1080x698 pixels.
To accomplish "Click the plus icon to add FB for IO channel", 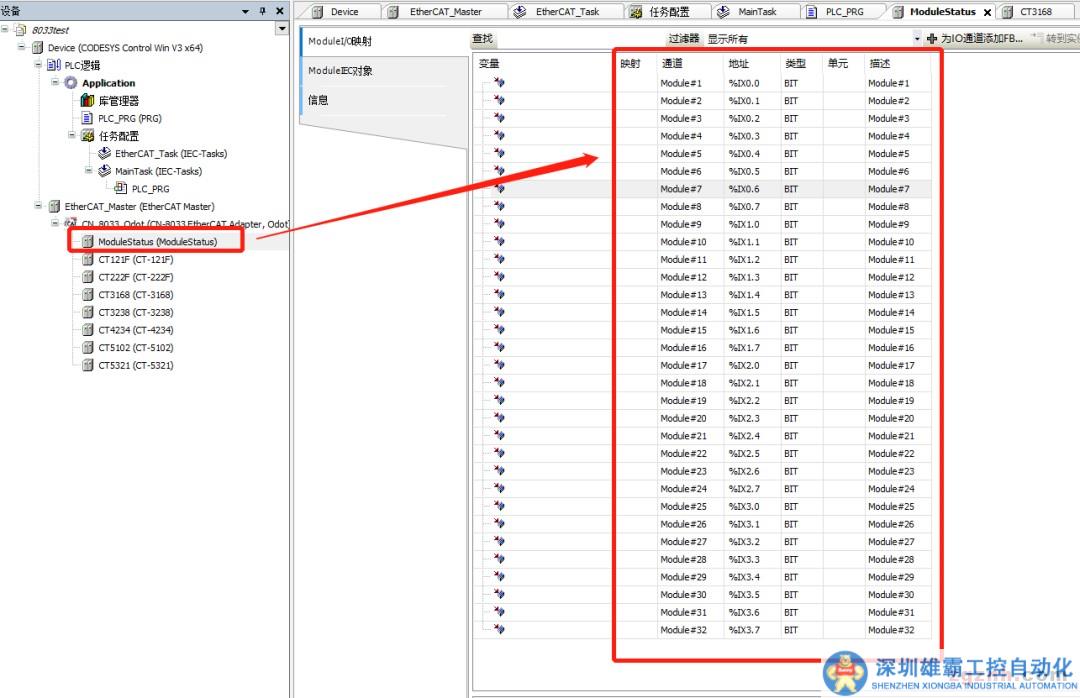I will (932, 39).
